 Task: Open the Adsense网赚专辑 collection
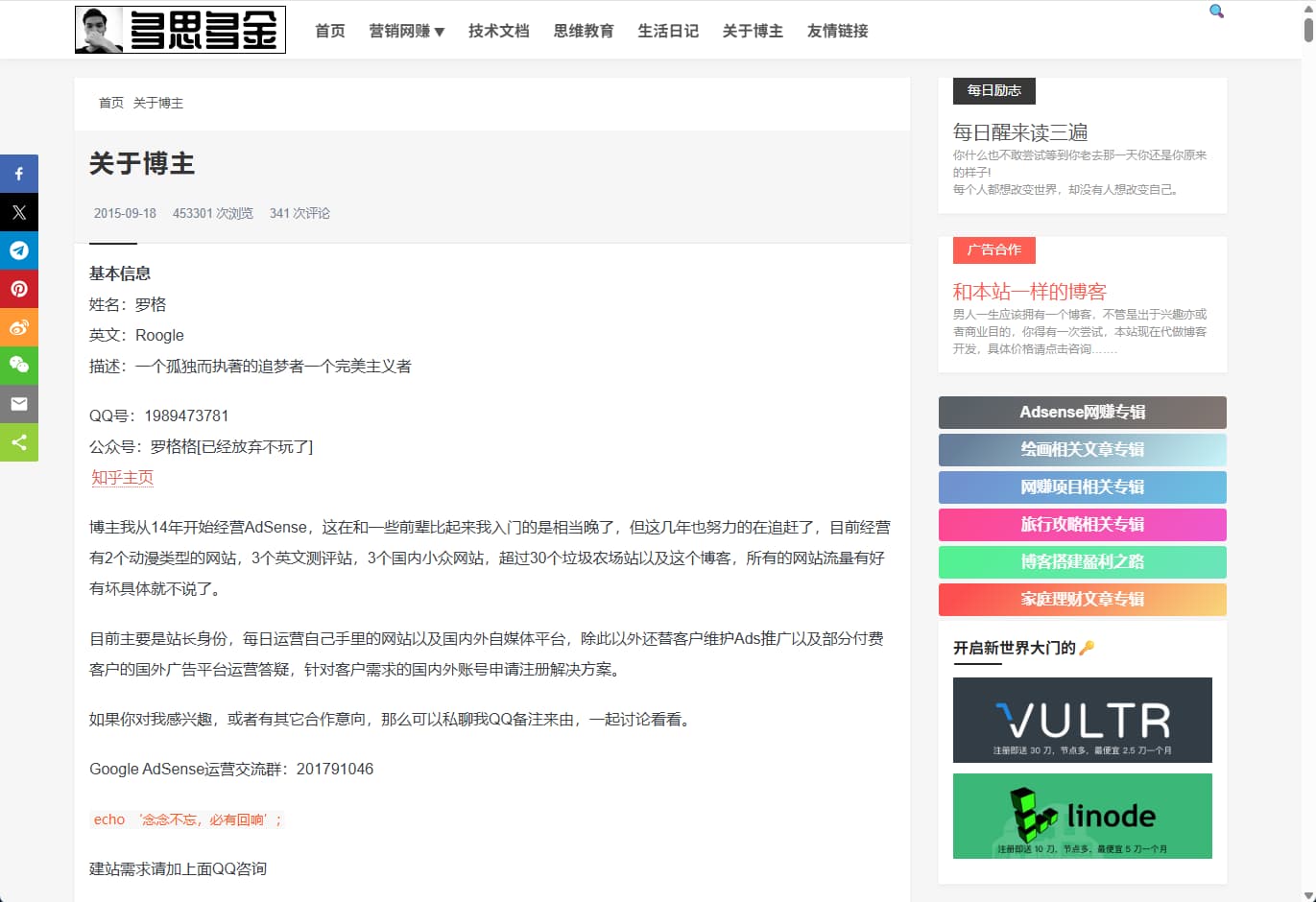tap(1082, 412)
